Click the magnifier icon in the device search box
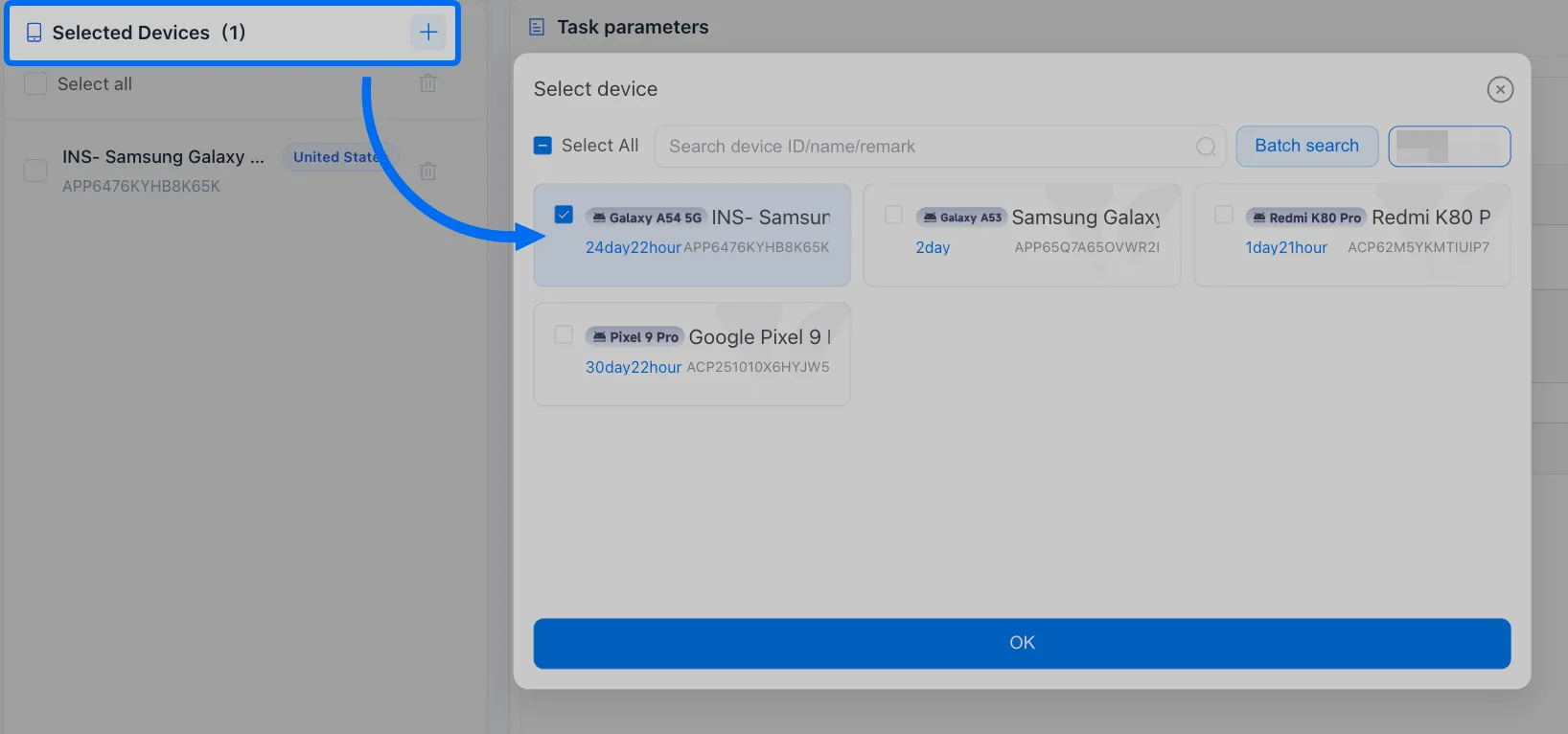This screenshot has width=1568, height=734. (1206, 147)
